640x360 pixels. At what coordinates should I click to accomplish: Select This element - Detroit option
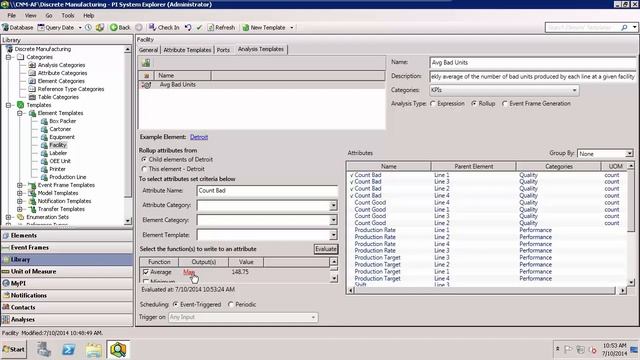(144, 169)
